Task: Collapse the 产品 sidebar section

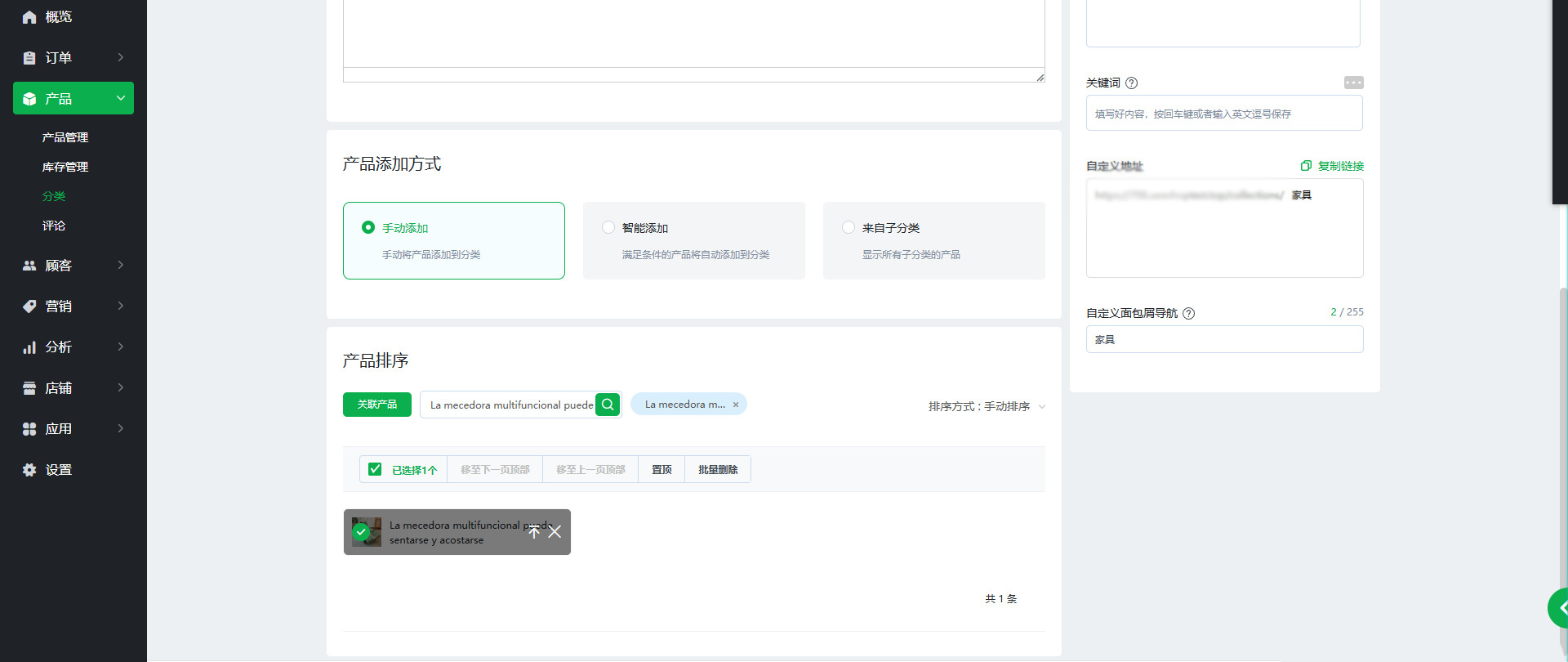Action: click(x=73, y=98)
